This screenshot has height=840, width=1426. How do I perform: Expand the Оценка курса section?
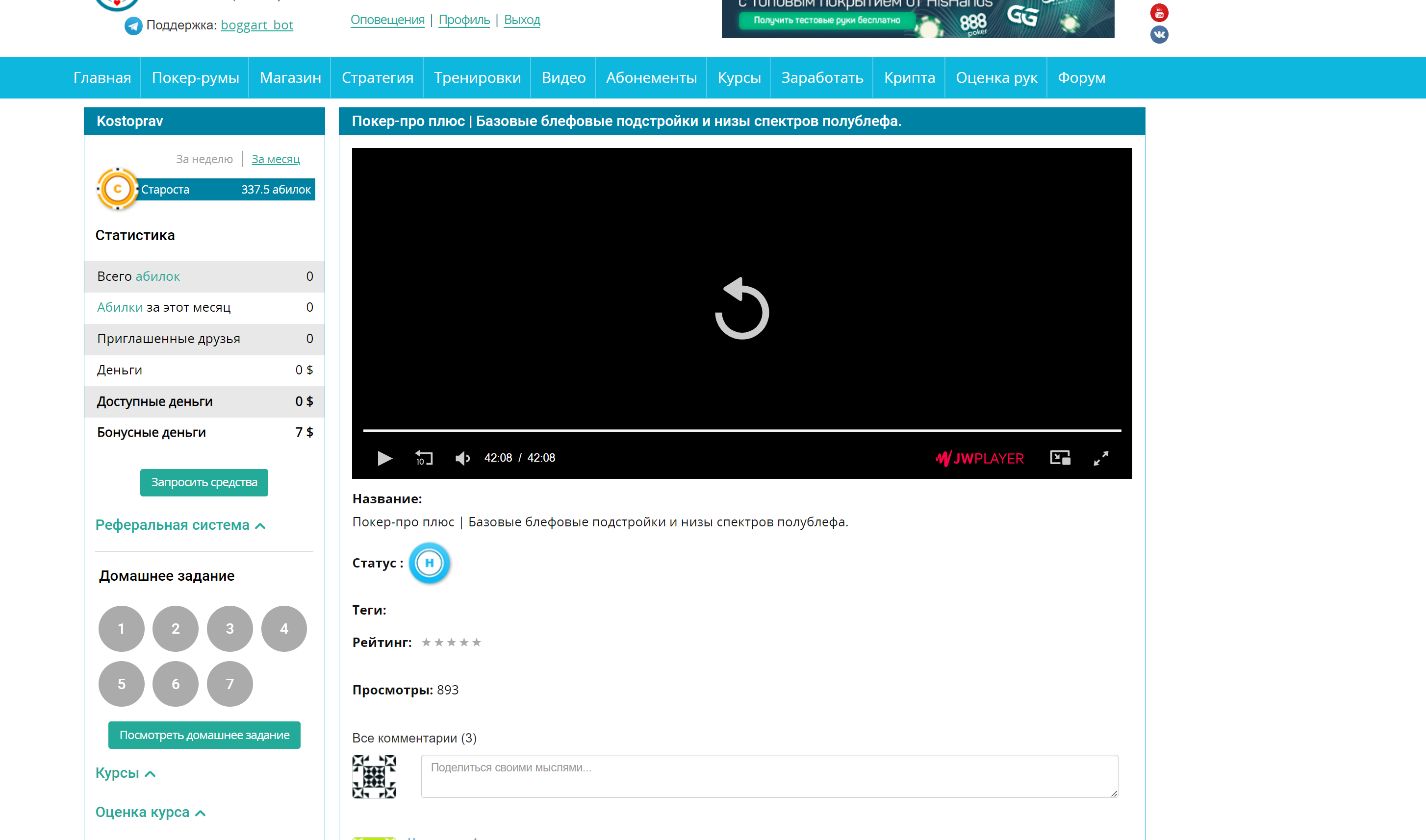pyautogui.click(x=150, y=812)
